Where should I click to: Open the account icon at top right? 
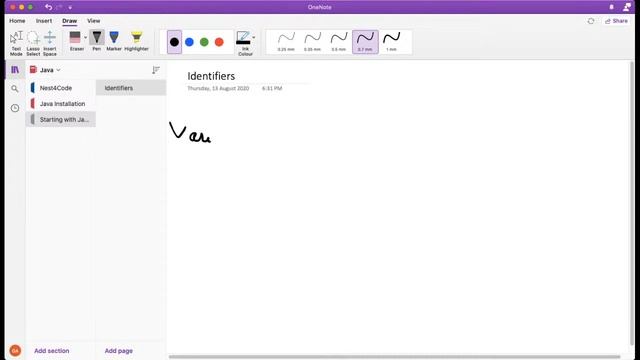[x=627, y=7]
